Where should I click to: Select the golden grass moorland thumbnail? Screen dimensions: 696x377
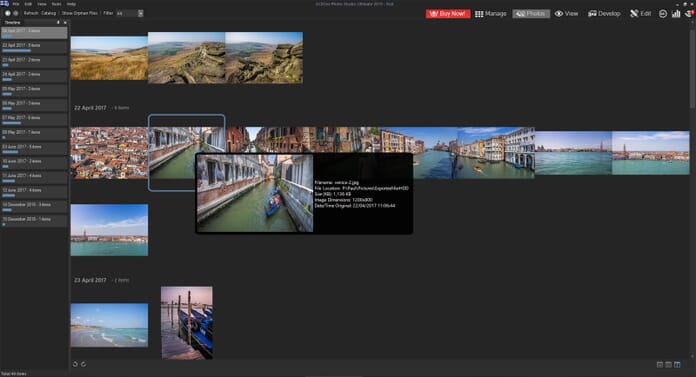[109, 58]
